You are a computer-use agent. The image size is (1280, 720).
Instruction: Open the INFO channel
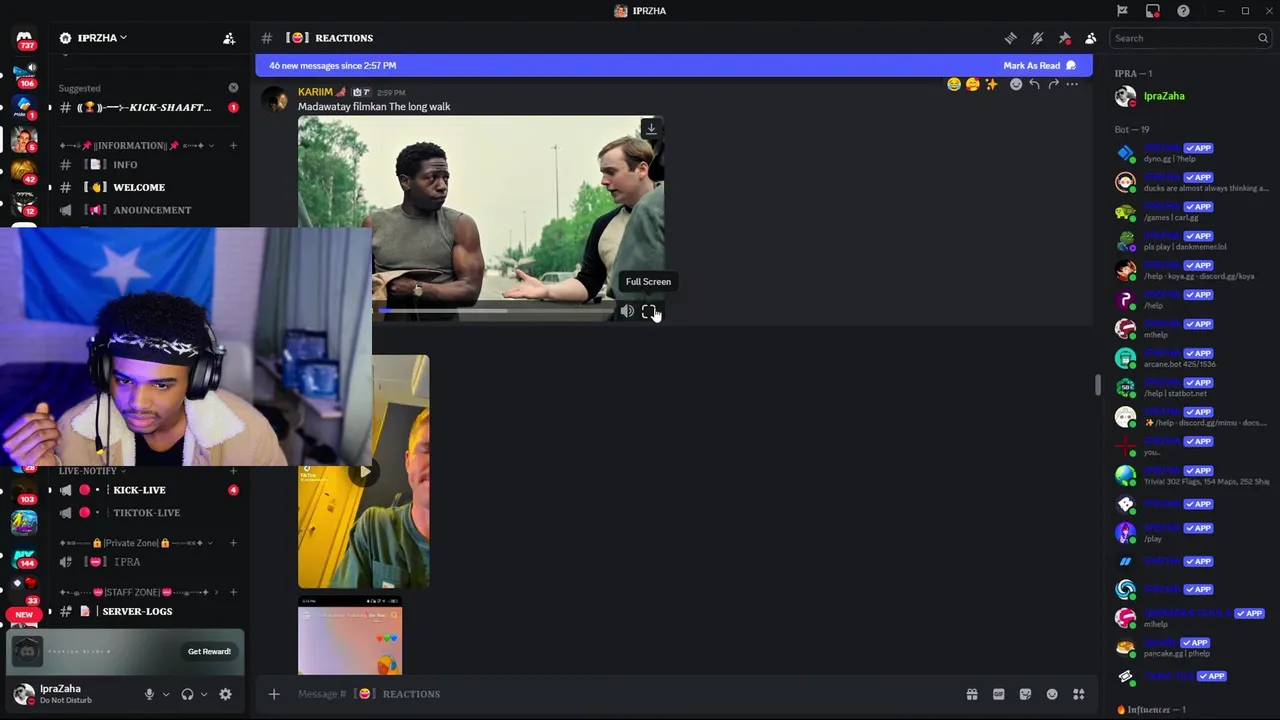(148, 165)
